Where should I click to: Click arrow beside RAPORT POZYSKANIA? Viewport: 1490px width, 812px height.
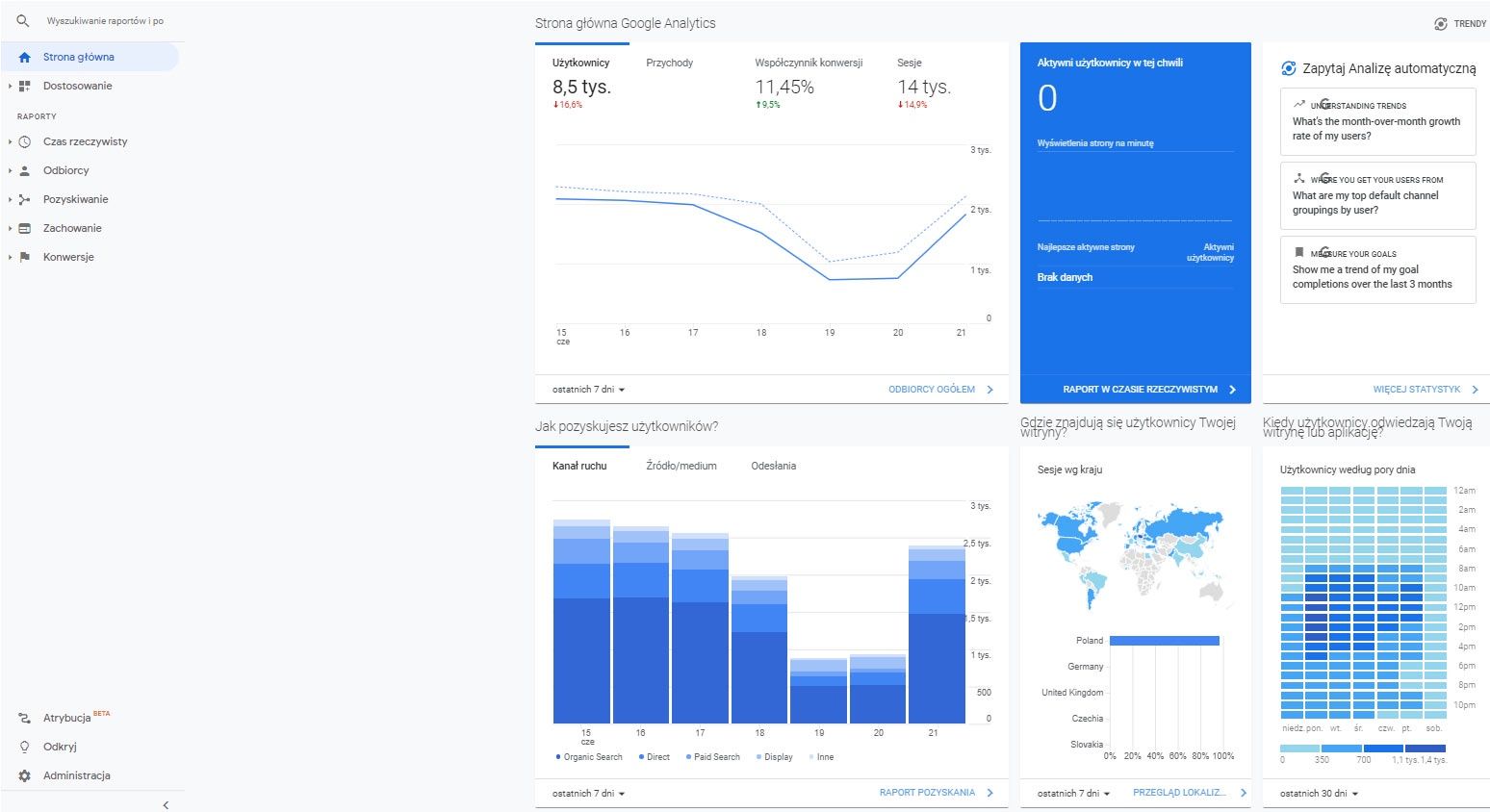click(990, 793)
